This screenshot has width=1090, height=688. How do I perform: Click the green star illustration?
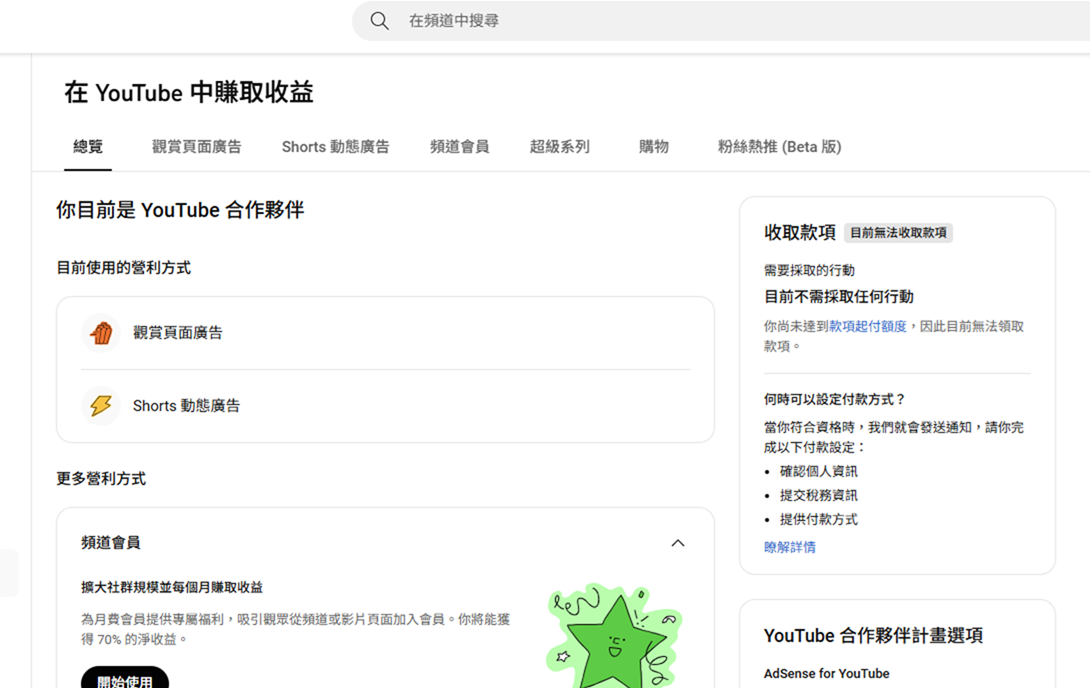615,636
